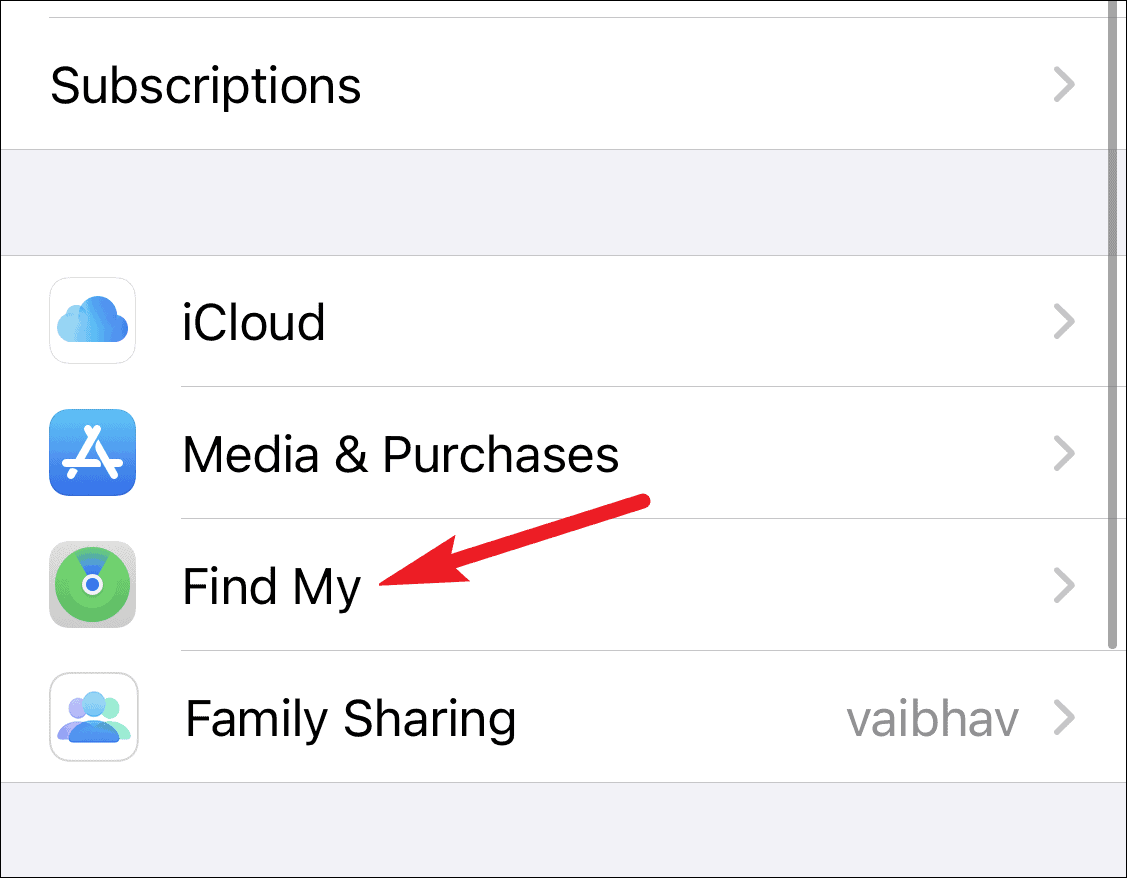Tap the green Find My radar icon

coord(93,584)
